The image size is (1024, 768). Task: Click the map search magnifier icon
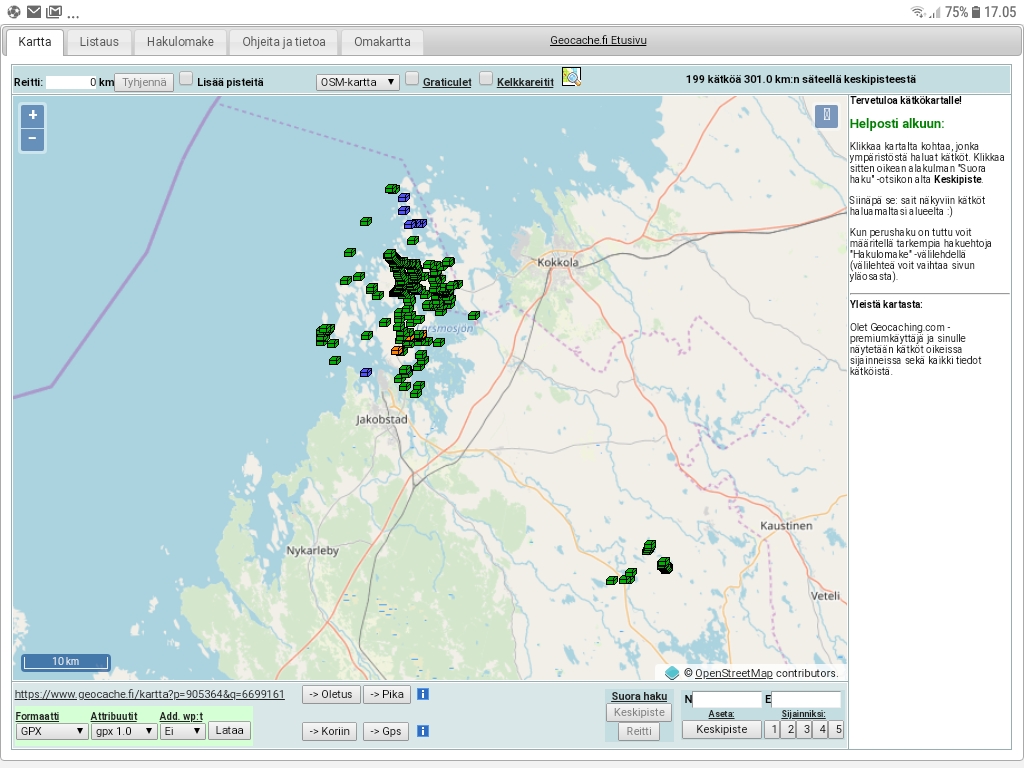571,77
